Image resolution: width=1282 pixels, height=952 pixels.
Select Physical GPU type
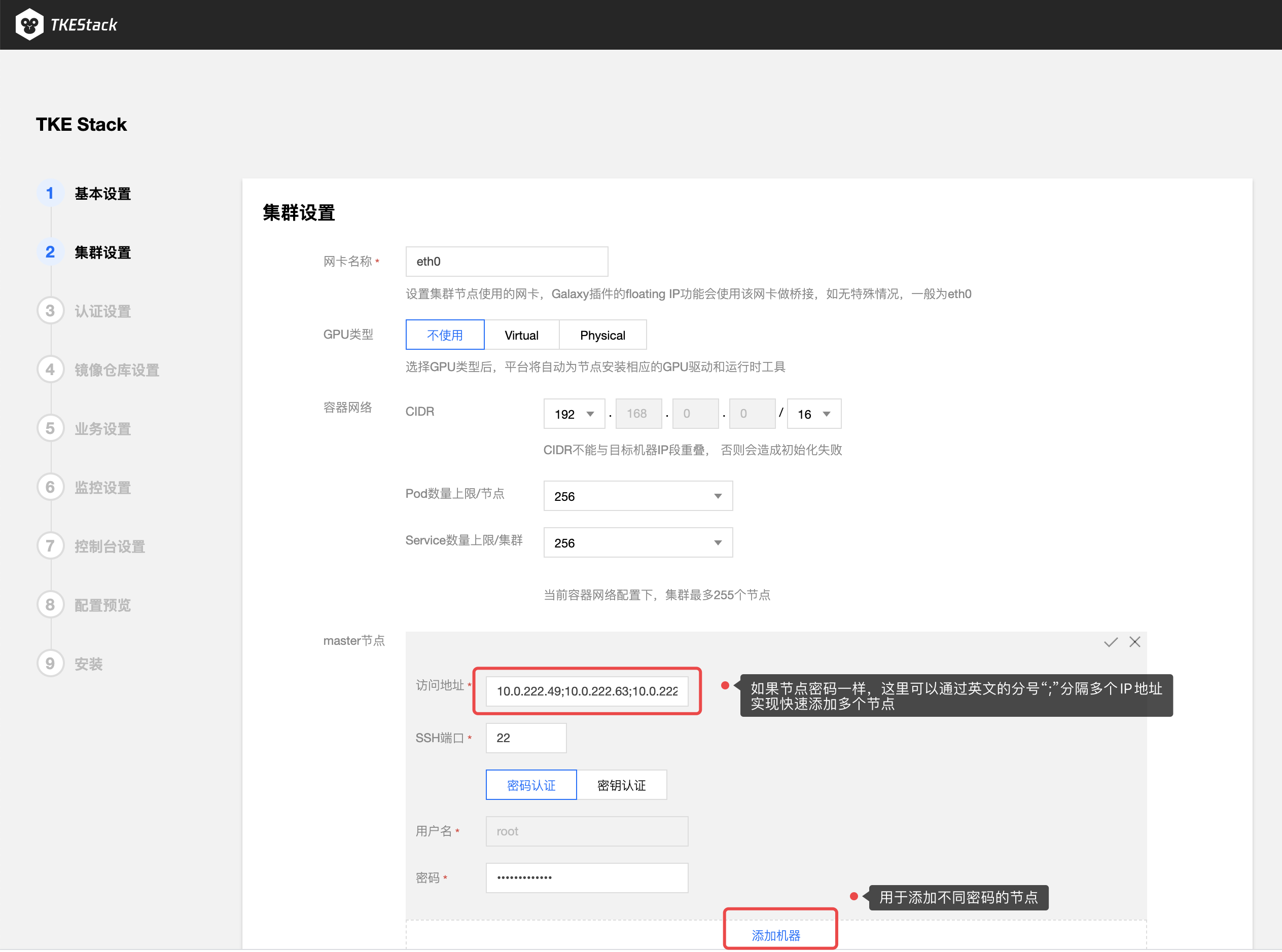pos(602,335)
